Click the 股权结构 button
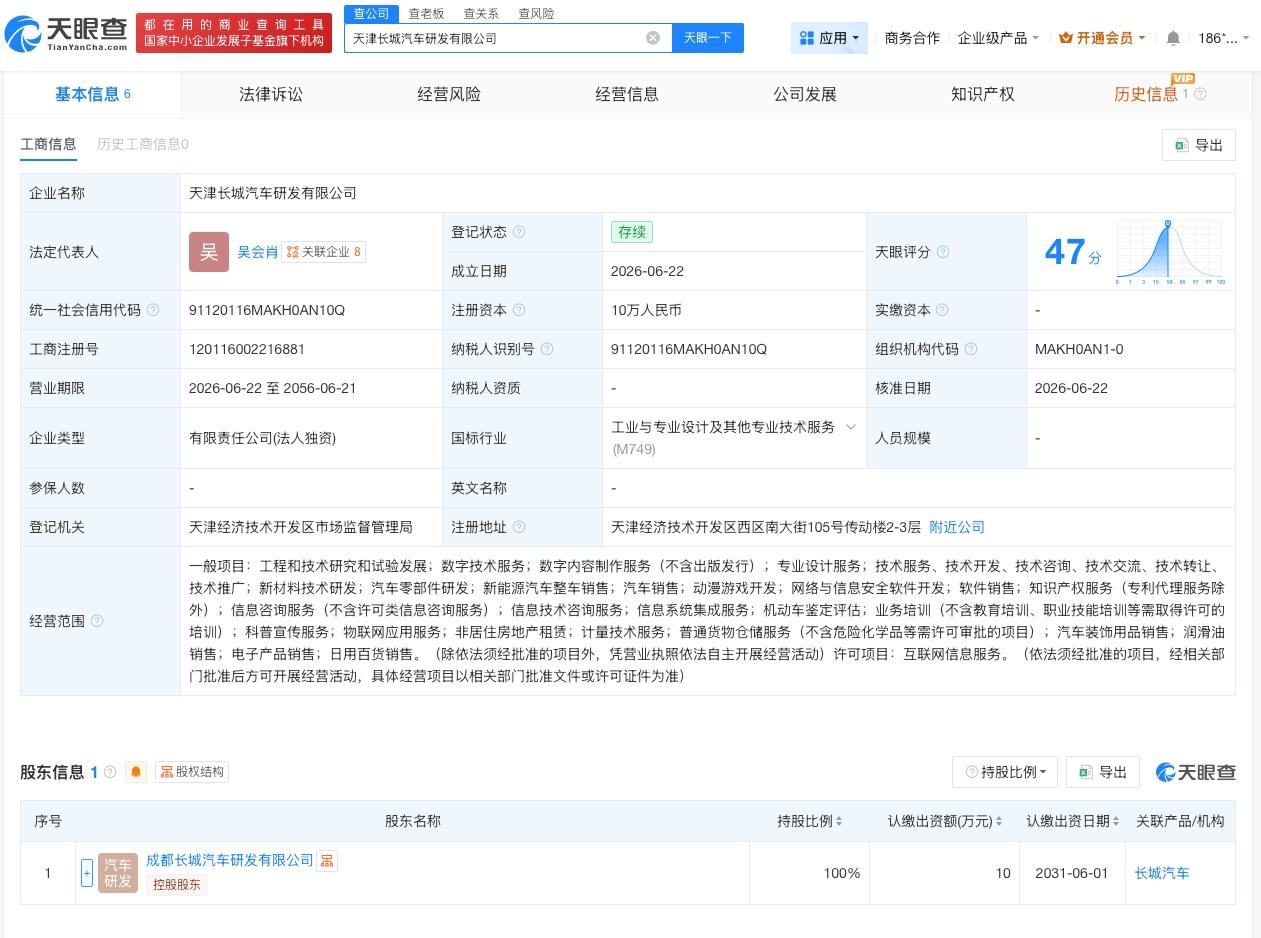This screenshot has height=938, width=1261. pyautogui.click(x=192, y=772)
